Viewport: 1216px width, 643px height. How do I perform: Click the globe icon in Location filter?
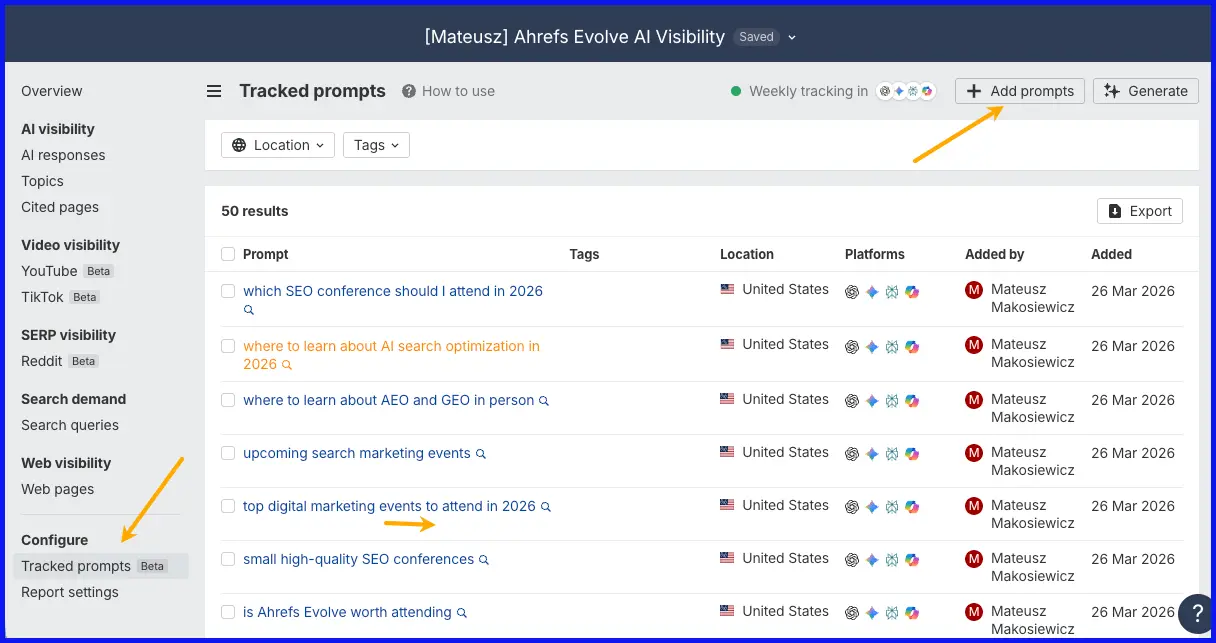click(239, 145)
